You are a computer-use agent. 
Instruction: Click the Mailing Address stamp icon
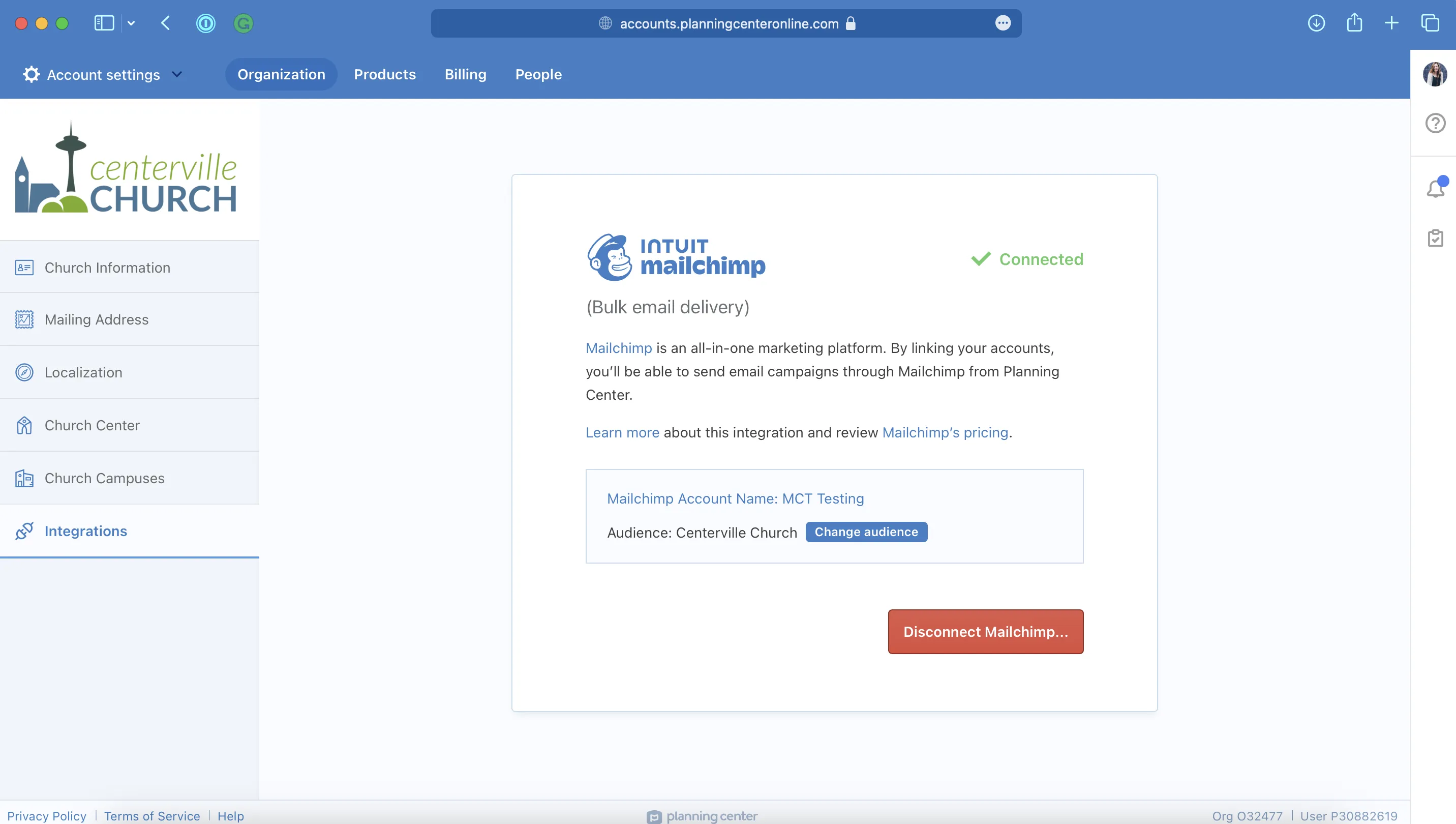[x=24, y=318]
